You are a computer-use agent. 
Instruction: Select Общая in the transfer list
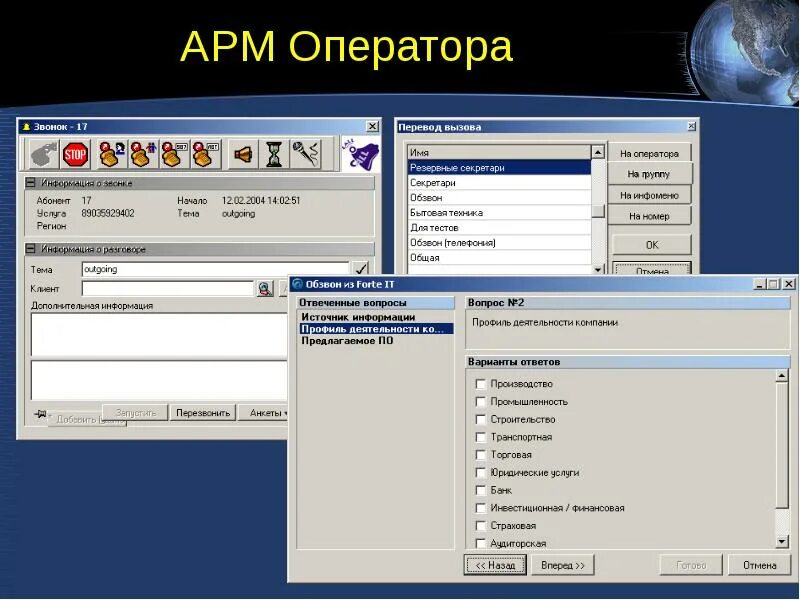pos(499,258)
